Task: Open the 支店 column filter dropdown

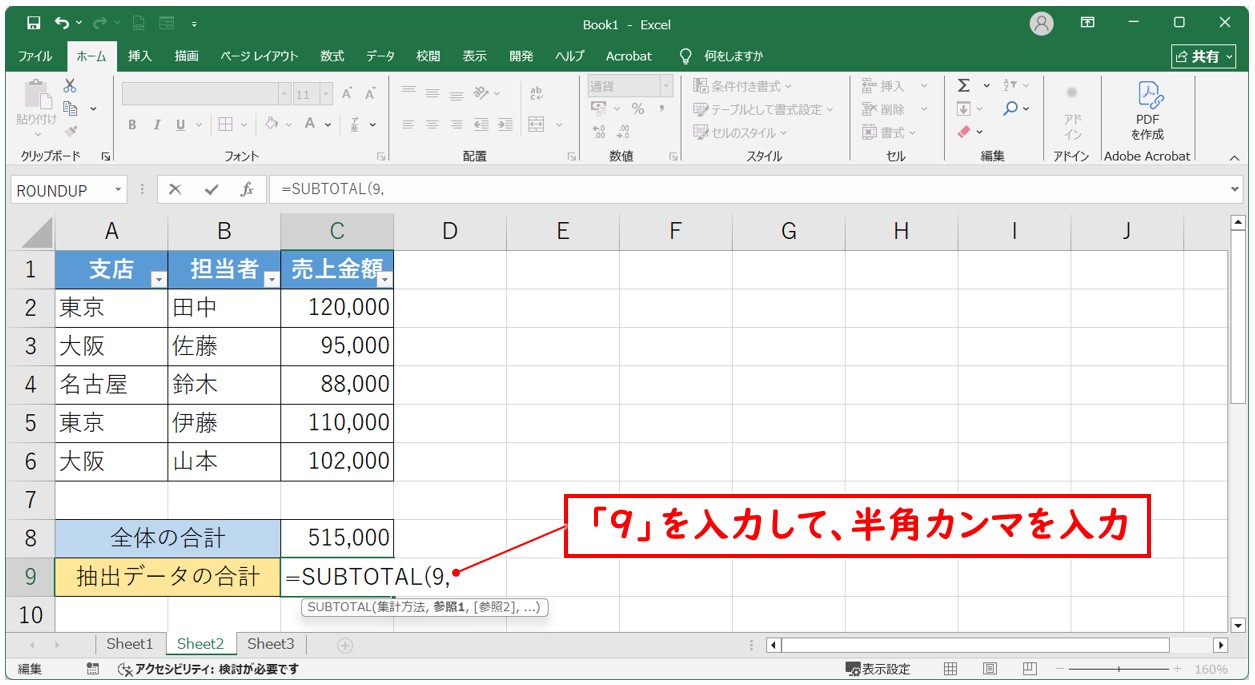Action: (x=158, y=280)
